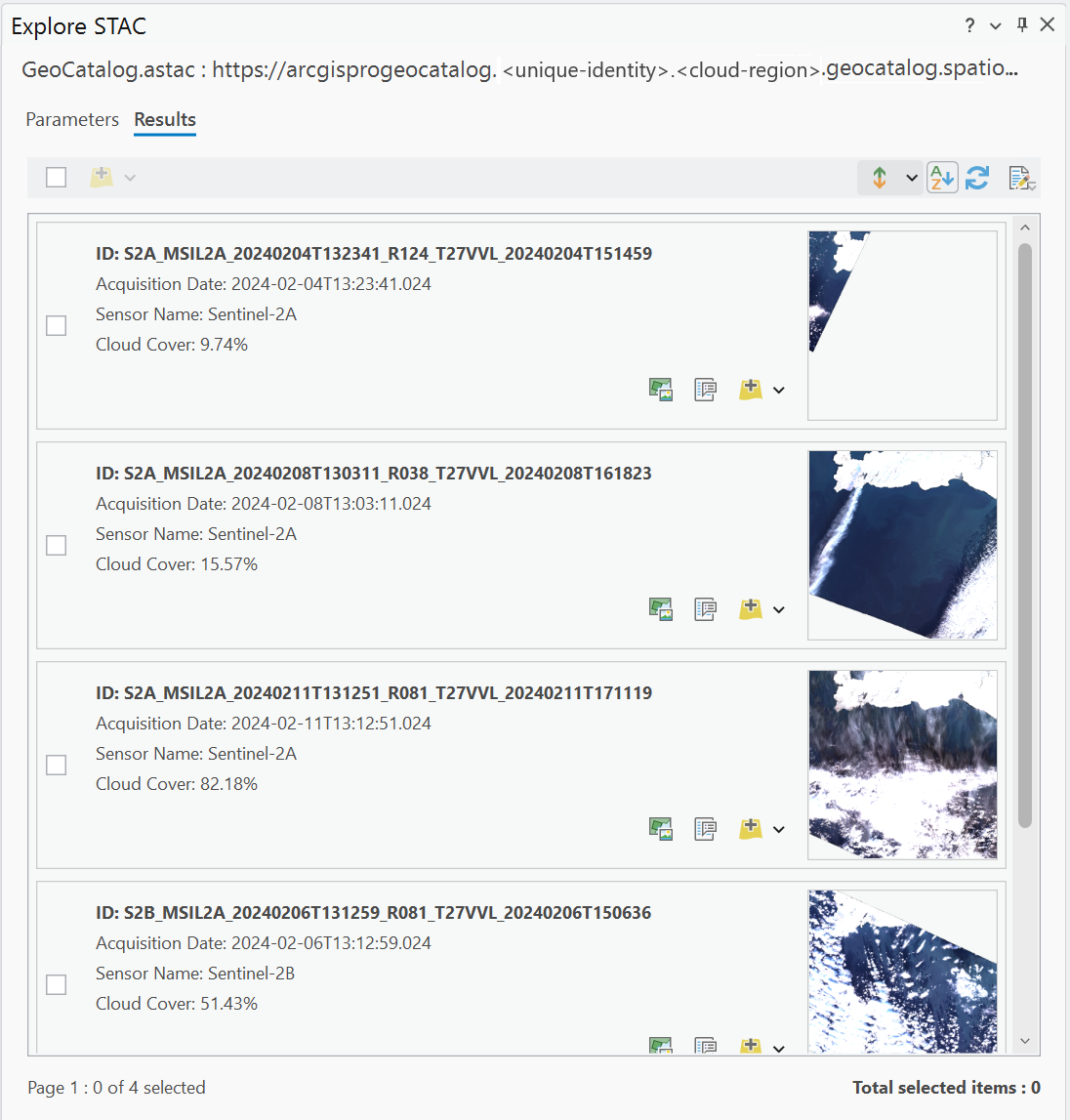View metadata for 20240204T132341 item
1070x1120 pixels.
point(705,390)
